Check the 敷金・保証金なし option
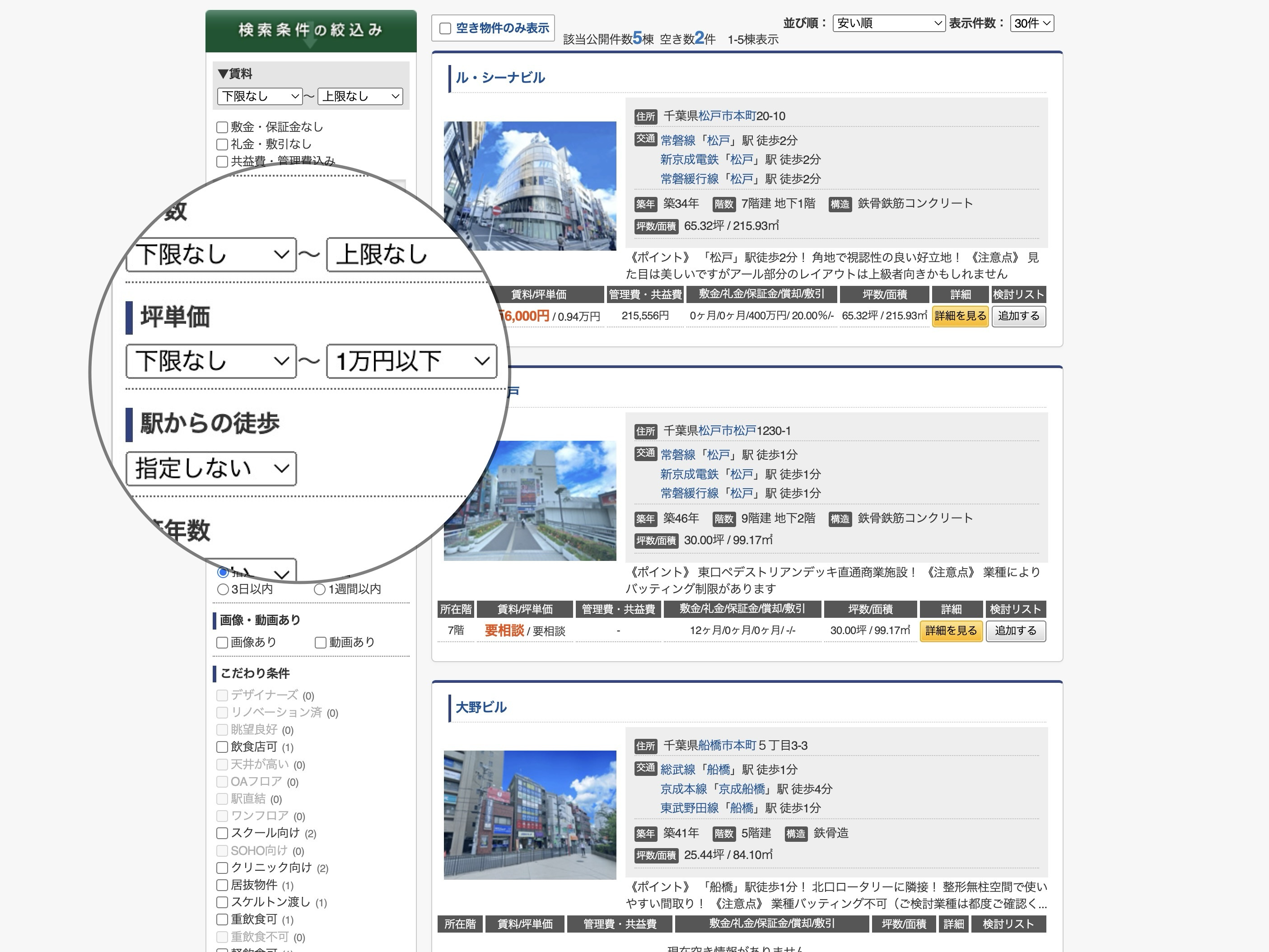 coord(223,127)
